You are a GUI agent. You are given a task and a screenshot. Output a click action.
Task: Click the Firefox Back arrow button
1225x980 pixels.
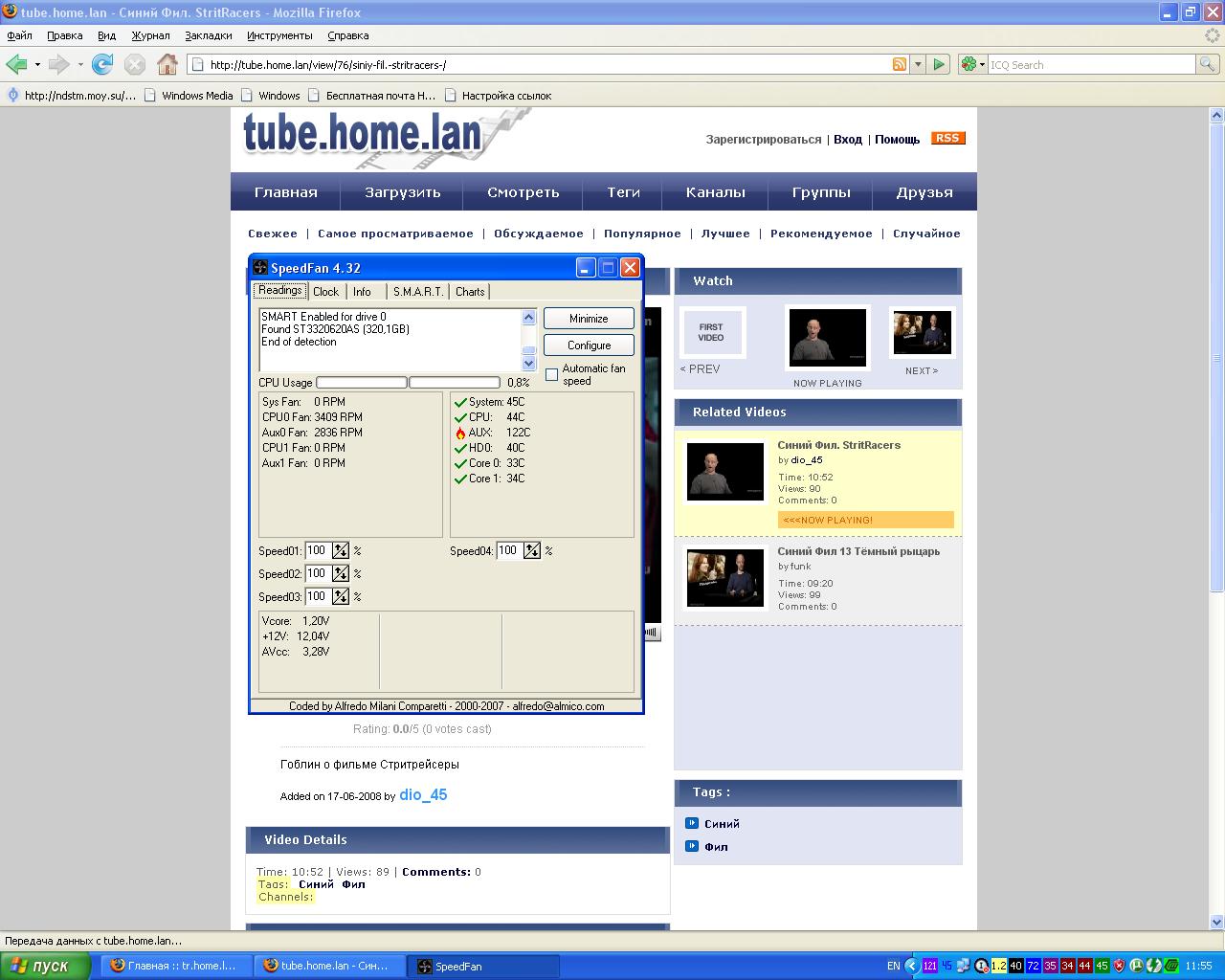[16, 64]
